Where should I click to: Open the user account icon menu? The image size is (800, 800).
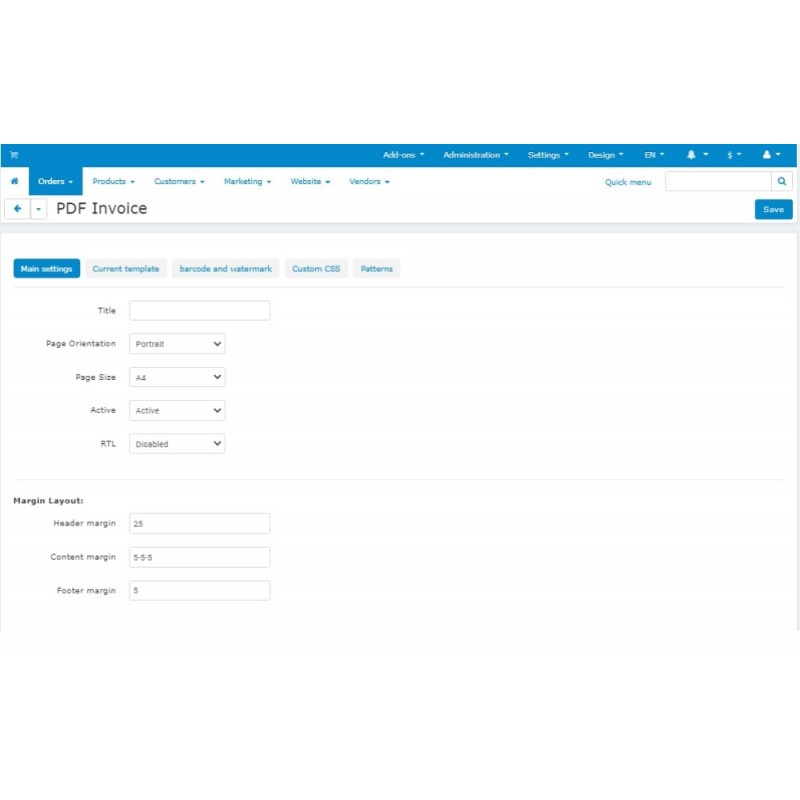pos(768,155)
